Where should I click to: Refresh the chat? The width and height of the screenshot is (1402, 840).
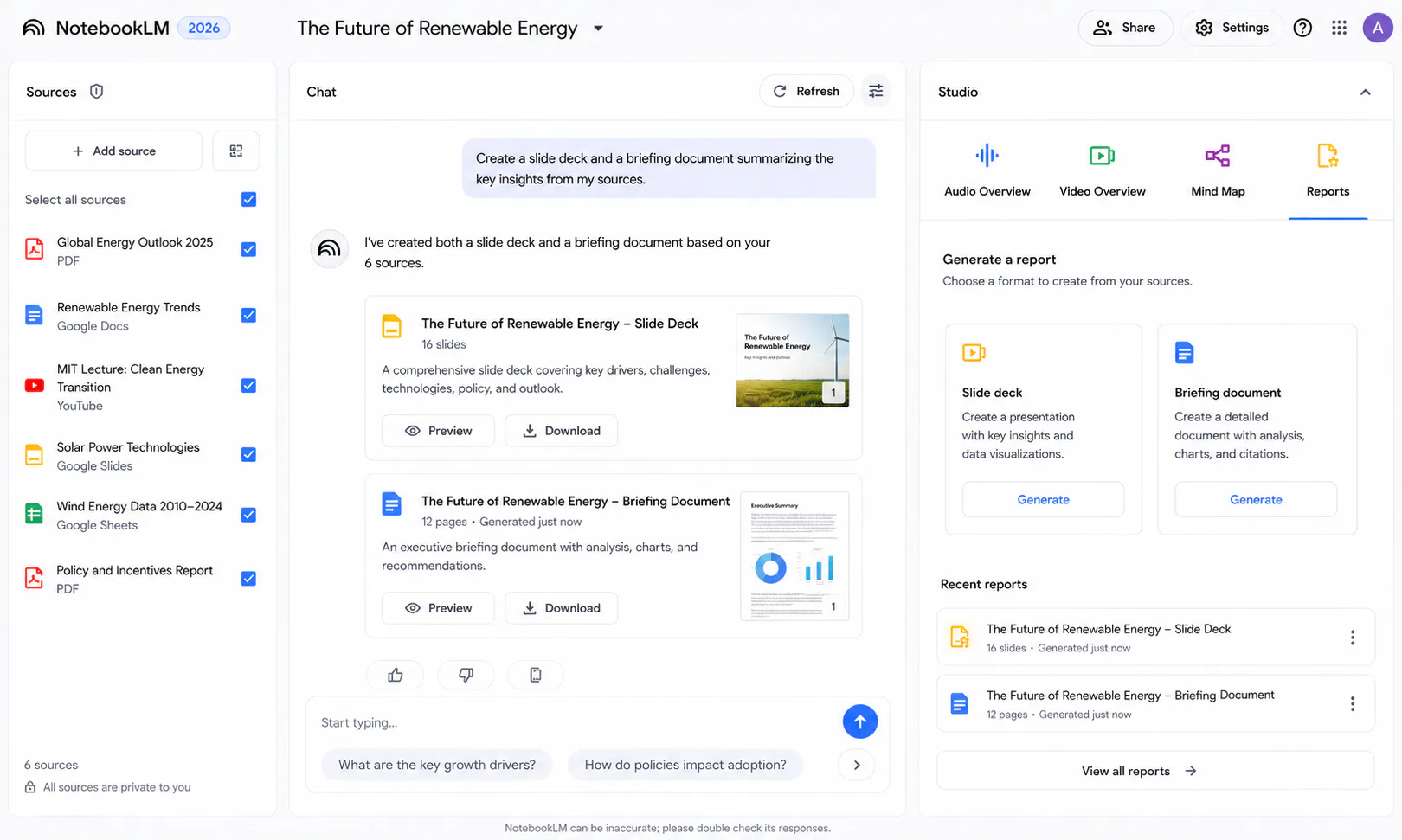(807, 91)
